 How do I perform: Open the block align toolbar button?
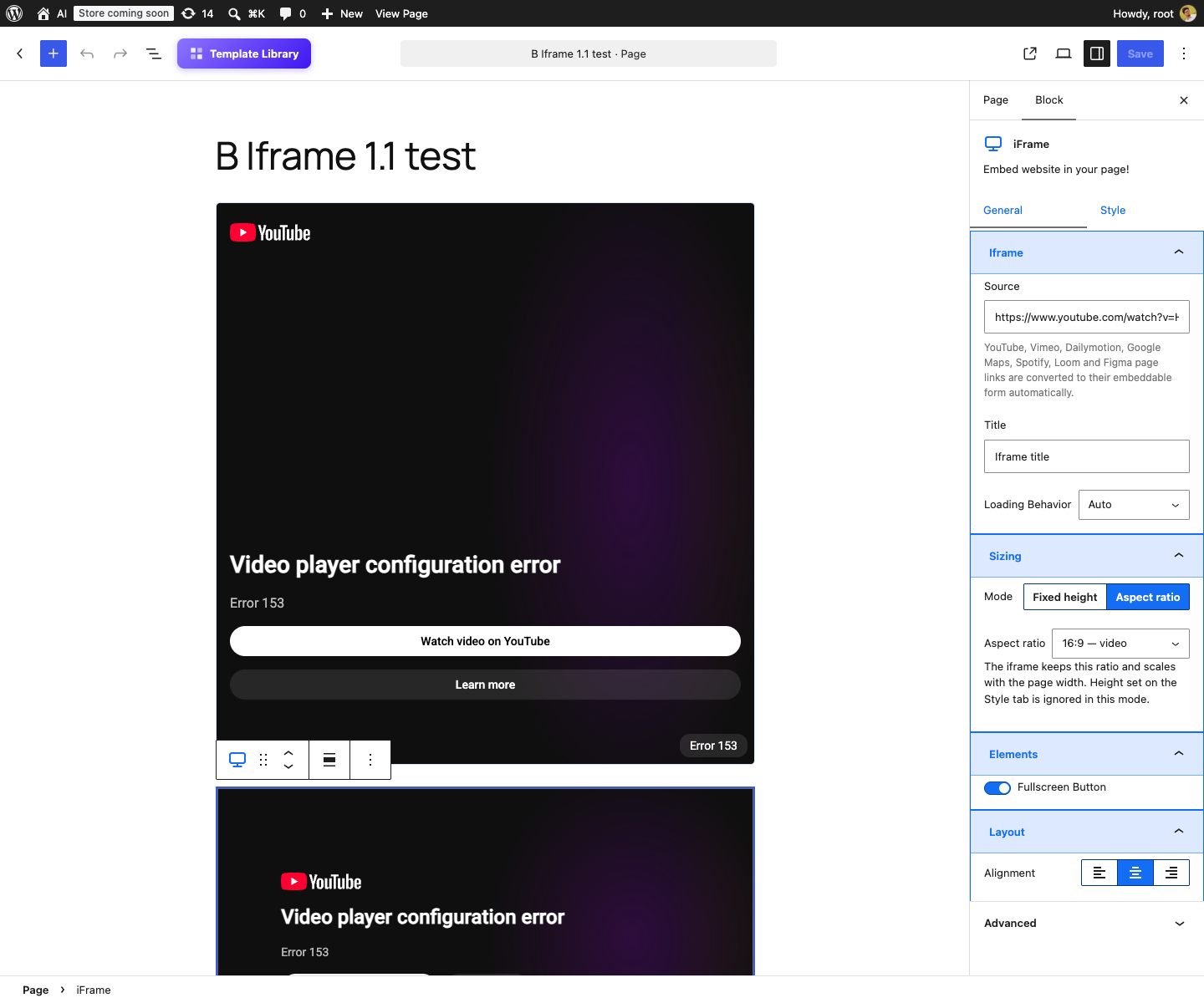click(329, 760)
